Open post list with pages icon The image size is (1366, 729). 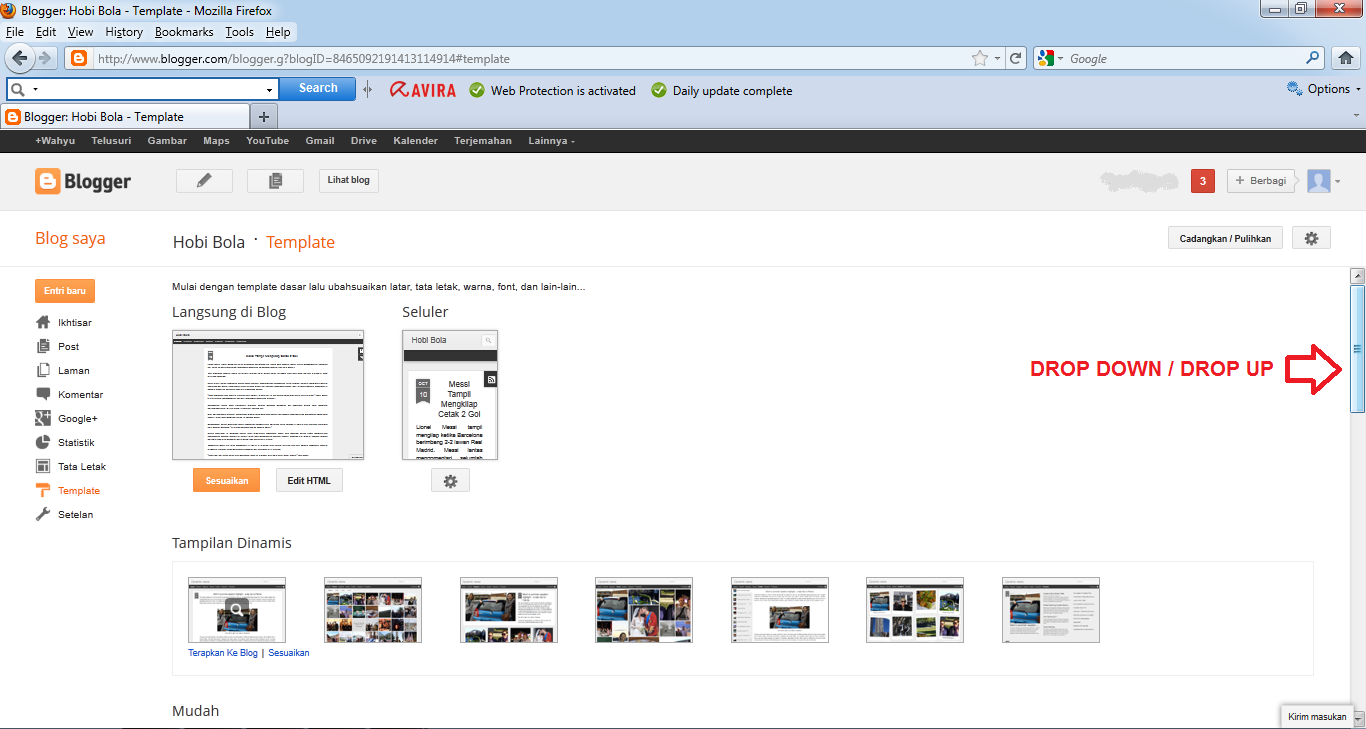pos(275,181)
